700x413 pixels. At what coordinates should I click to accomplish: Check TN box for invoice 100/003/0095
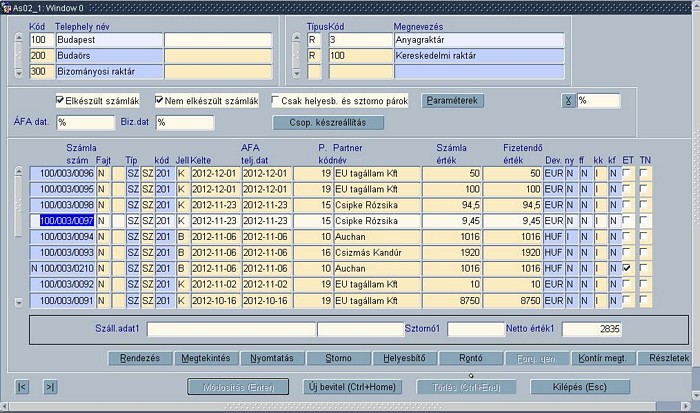point(643,189)
